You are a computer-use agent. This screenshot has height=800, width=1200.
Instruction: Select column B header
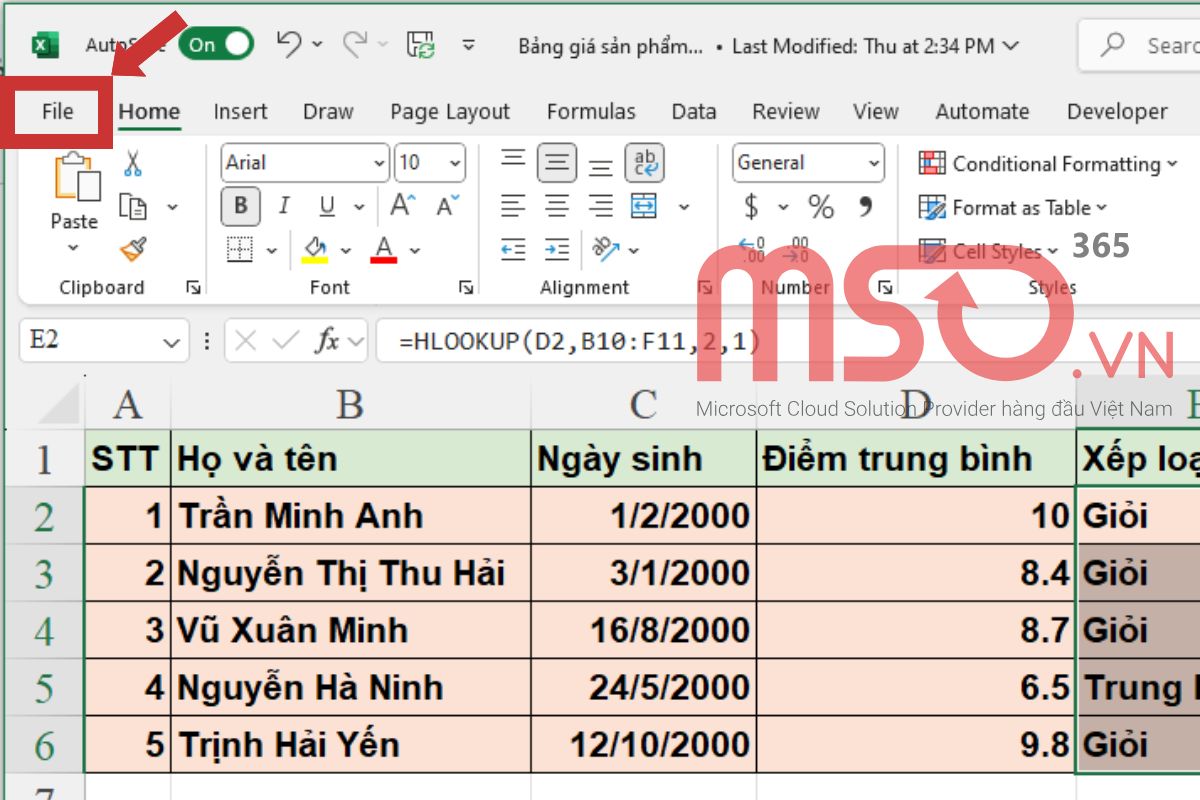point(350,404)
